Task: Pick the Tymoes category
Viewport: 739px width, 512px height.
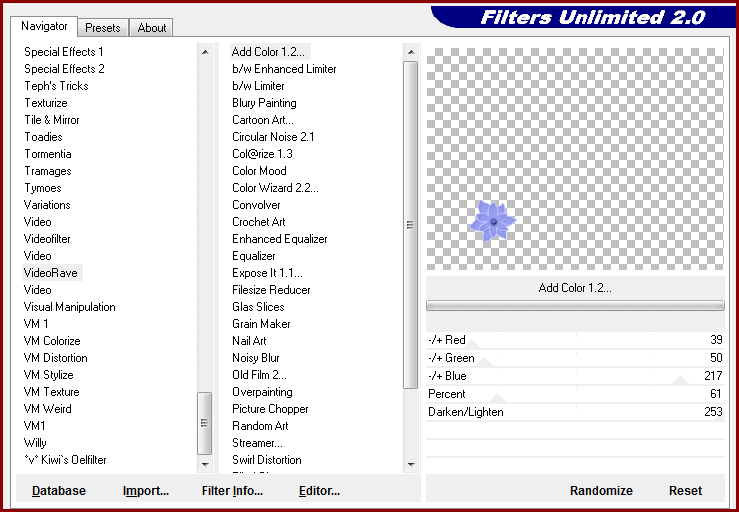Action: [42, 188]
